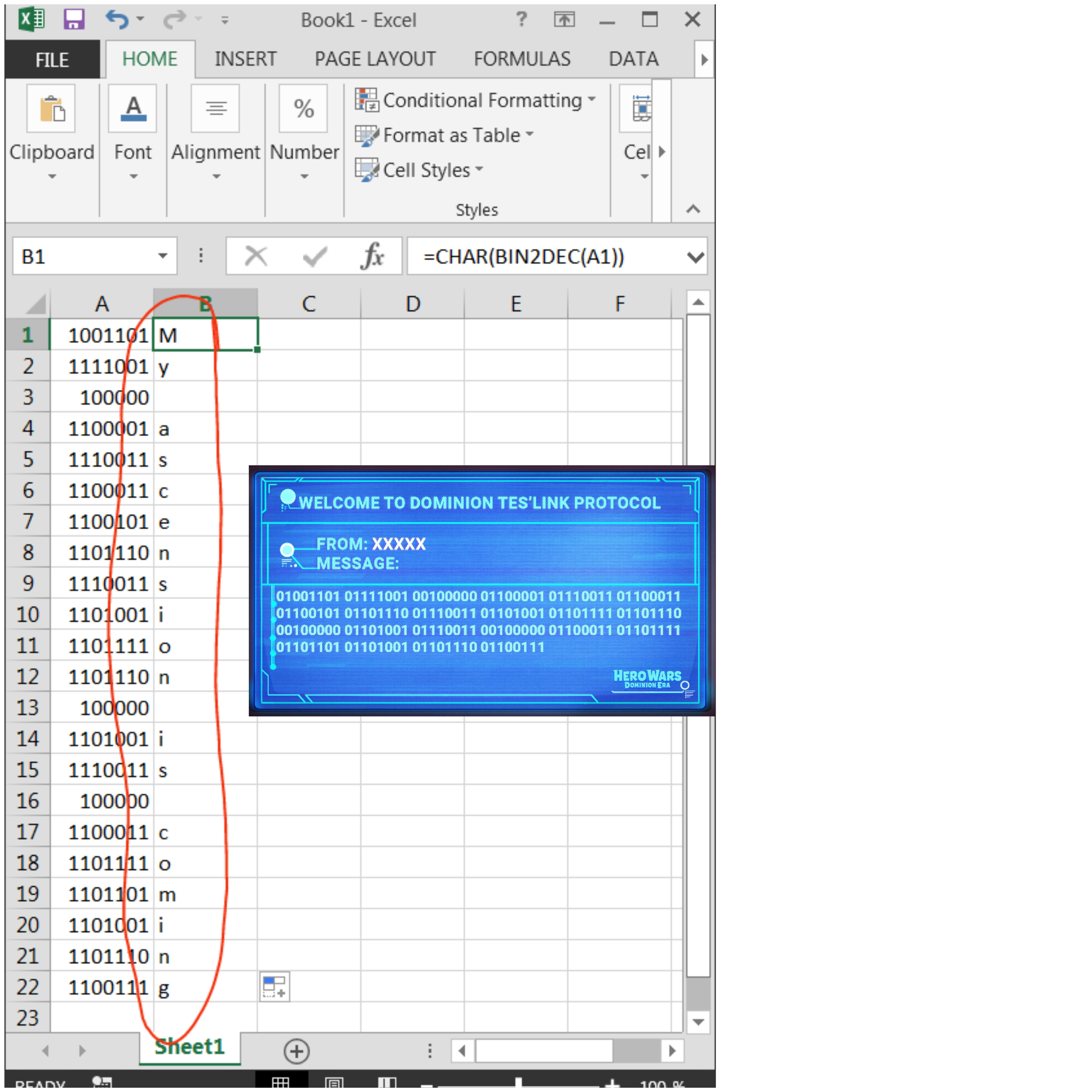The width and height of the screenshot is (1092, 1092).
Task: Click the Clipboard paste icon
Action: [51, 109]
